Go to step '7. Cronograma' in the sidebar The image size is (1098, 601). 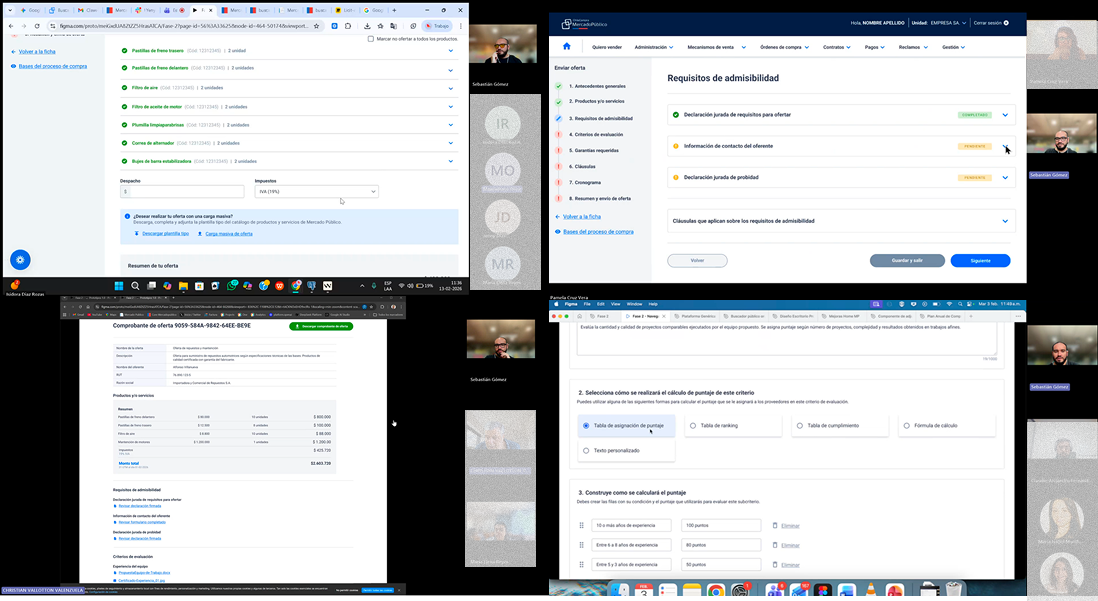[585, 183]
